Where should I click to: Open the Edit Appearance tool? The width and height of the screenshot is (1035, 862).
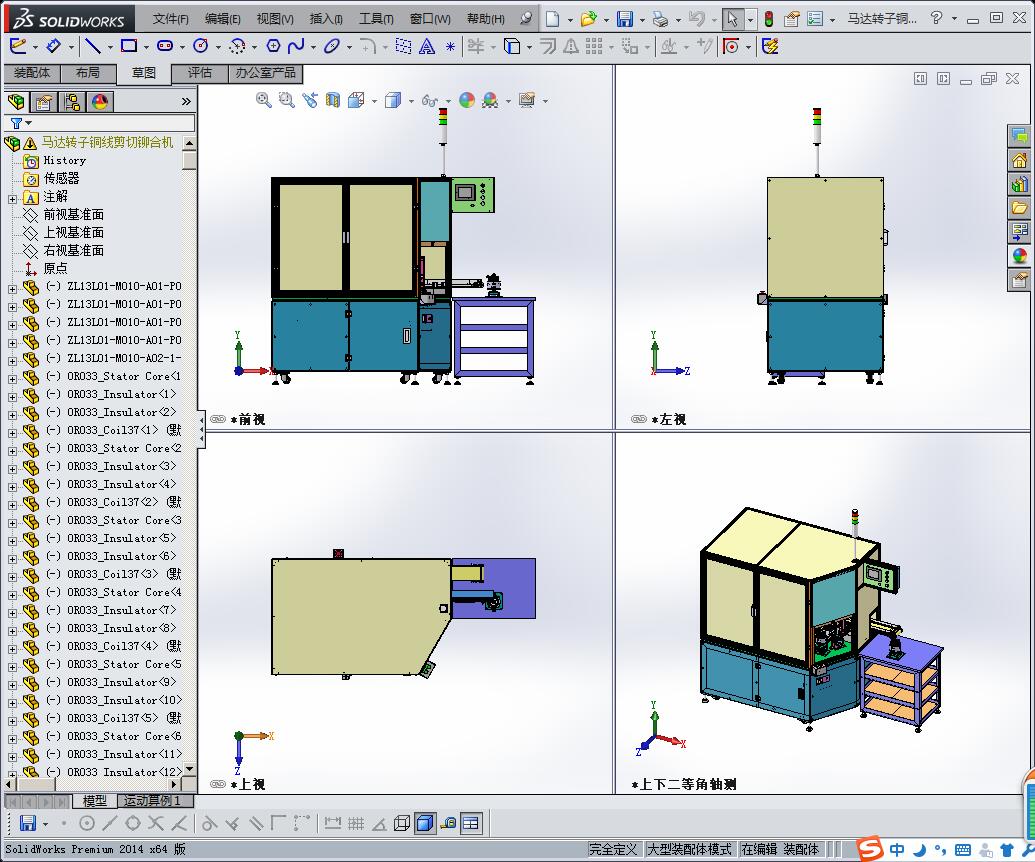pyautogui.click(x=467, y=100)
